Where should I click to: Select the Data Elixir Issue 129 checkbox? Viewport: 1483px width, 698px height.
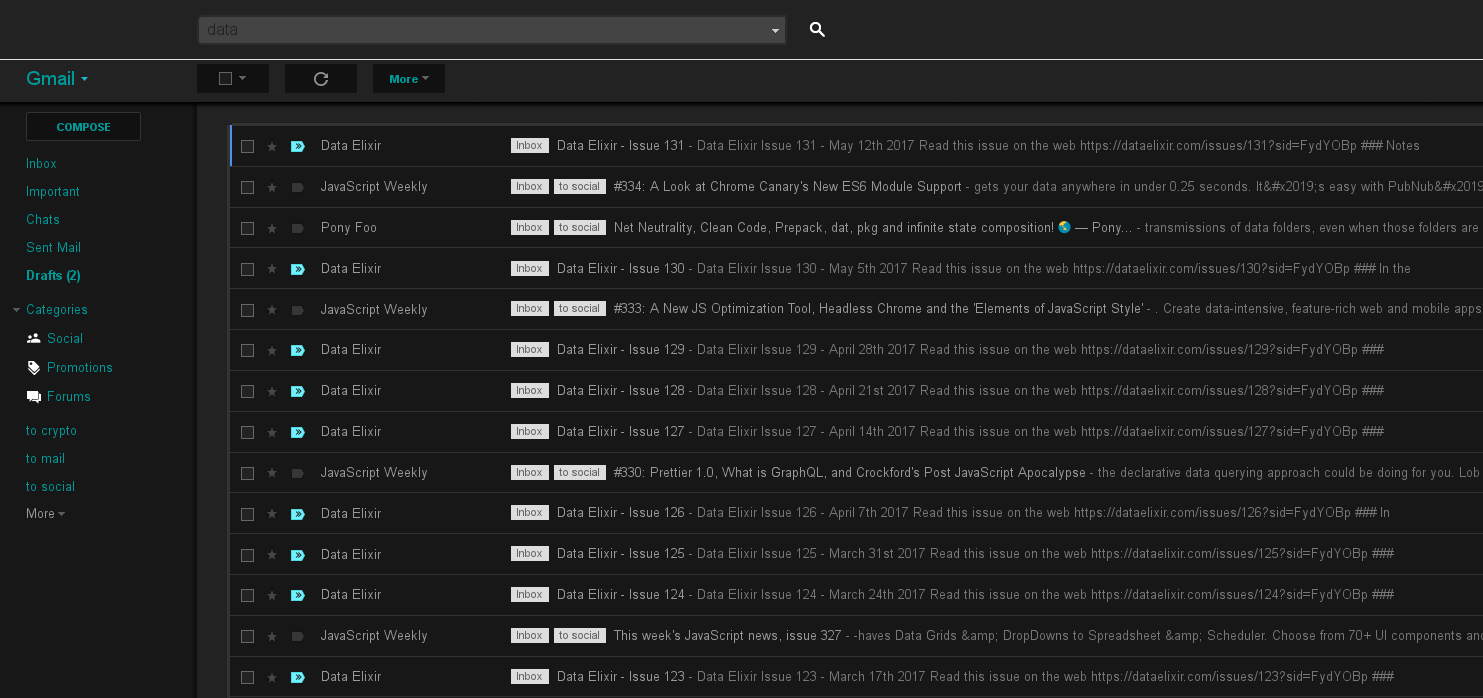(247, 350)
